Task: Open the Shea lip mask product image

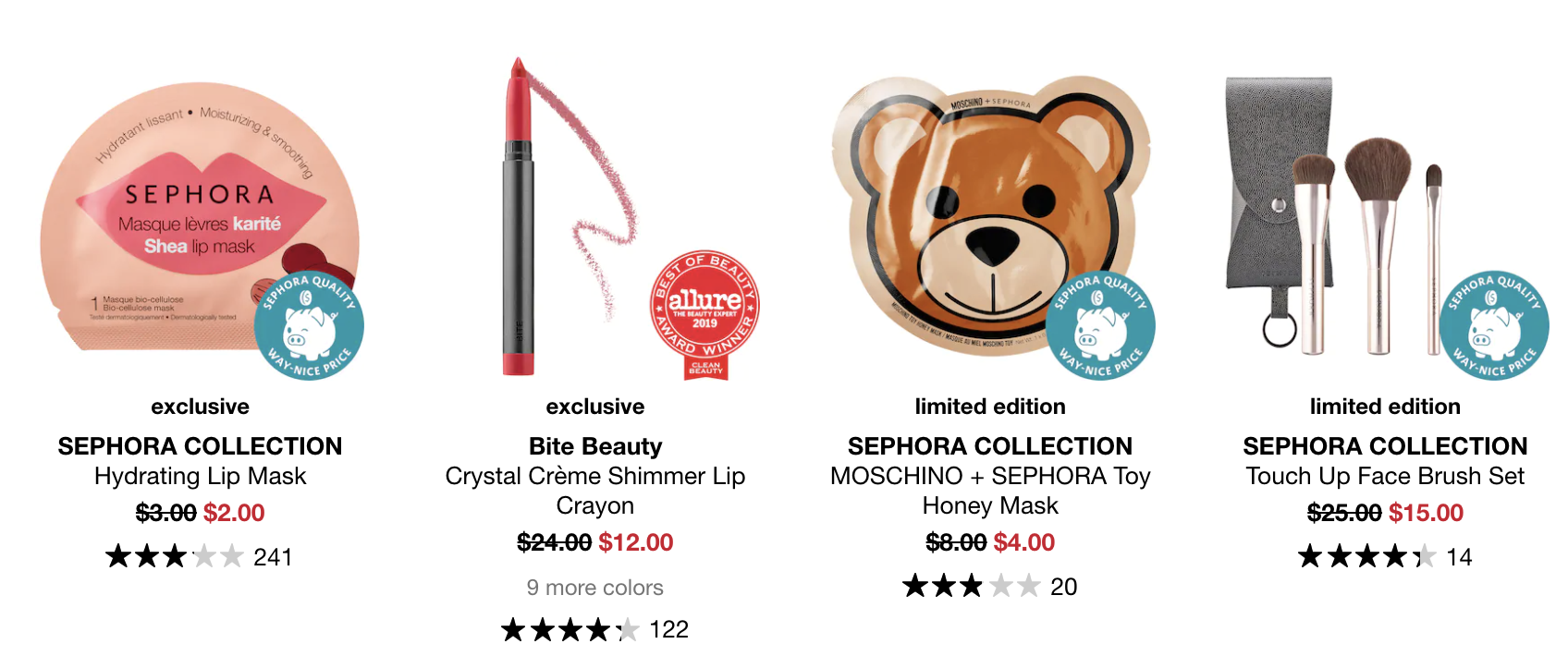Action: point(201,219)
